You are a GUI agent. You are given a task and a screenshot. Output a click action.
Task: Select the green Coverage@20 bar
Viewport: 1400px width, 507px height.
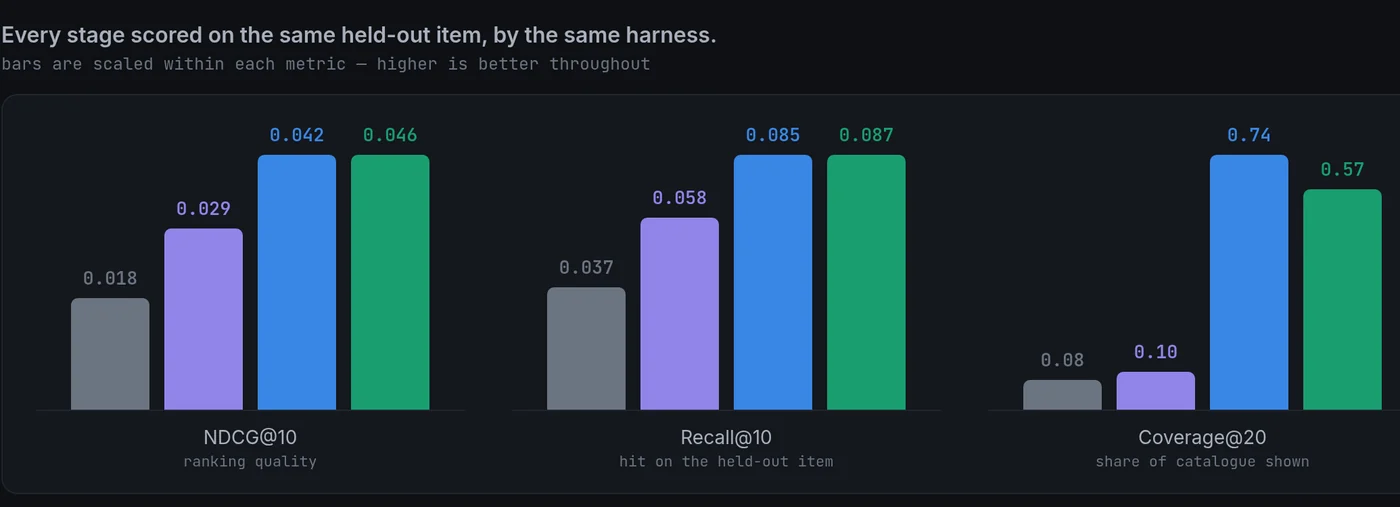(x=1342, y=299)
